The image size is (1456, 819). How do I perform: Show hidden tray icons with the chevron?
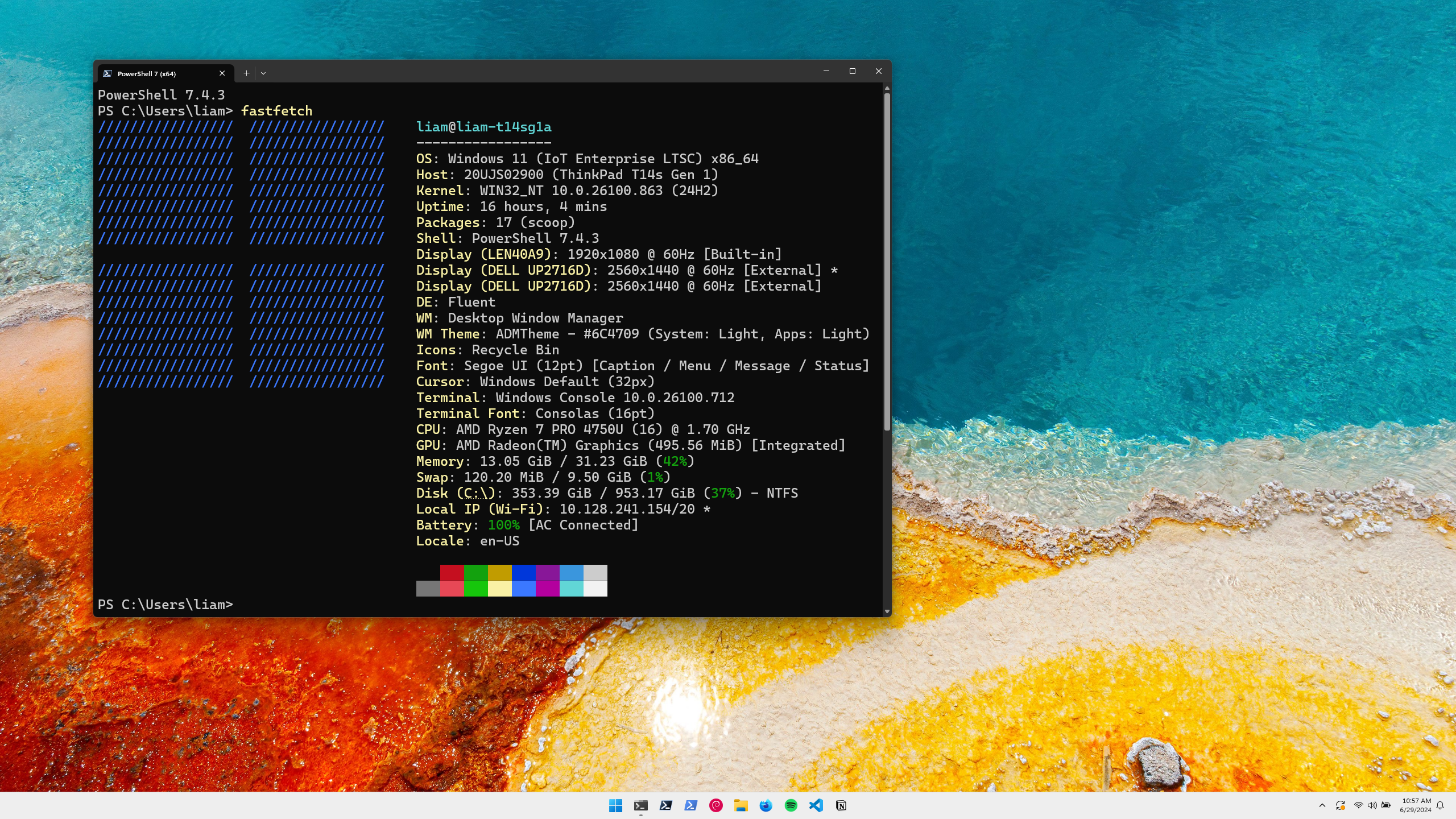tap(1322, 805)
